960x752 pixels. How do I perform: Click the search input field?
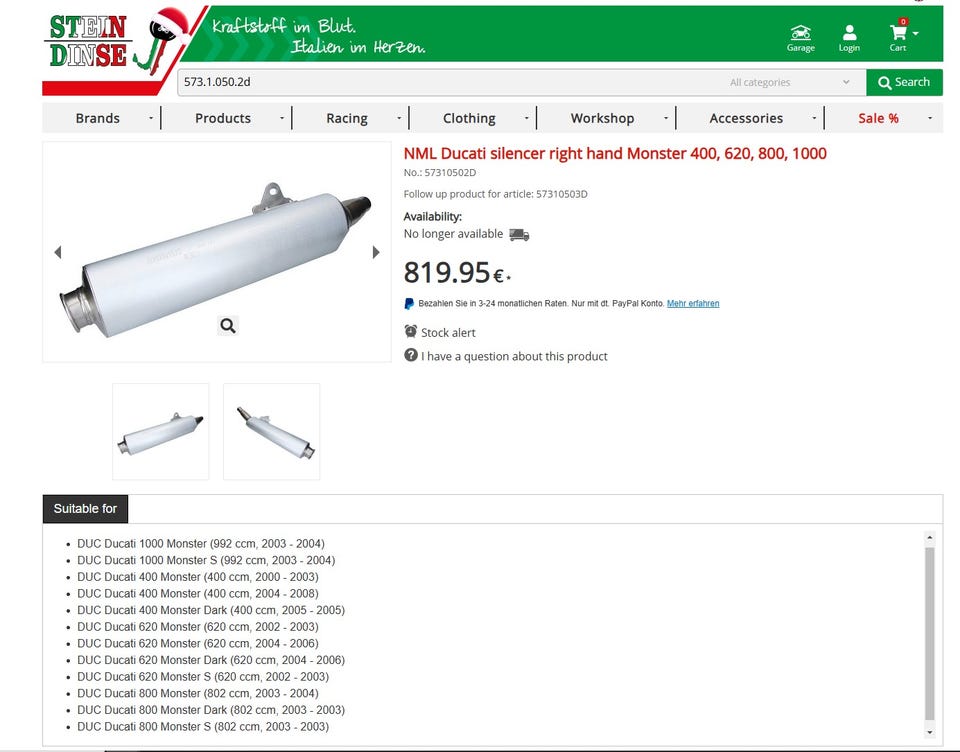point(450,82)
